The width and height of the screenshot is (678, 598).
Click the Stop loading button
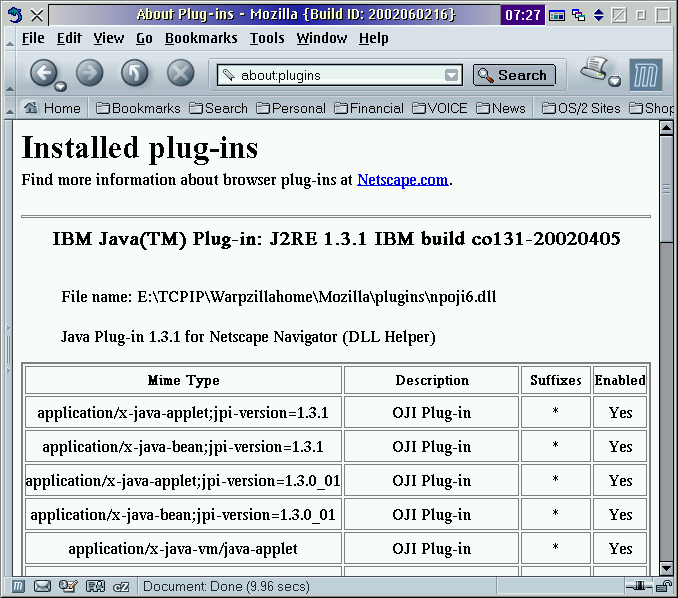(x=180, y=73)
